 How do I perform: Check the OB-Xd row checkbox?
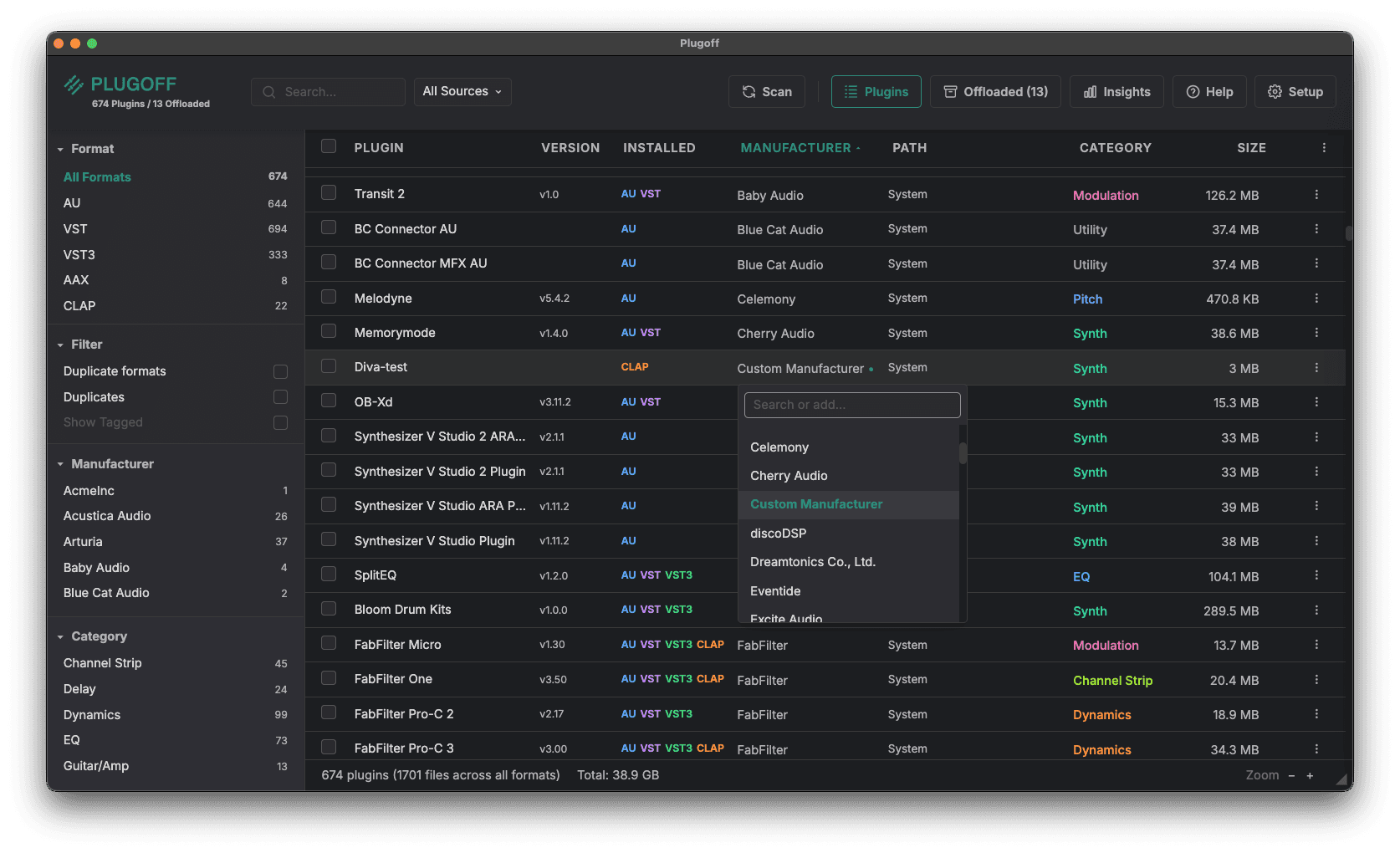click(x=329, y=401)
